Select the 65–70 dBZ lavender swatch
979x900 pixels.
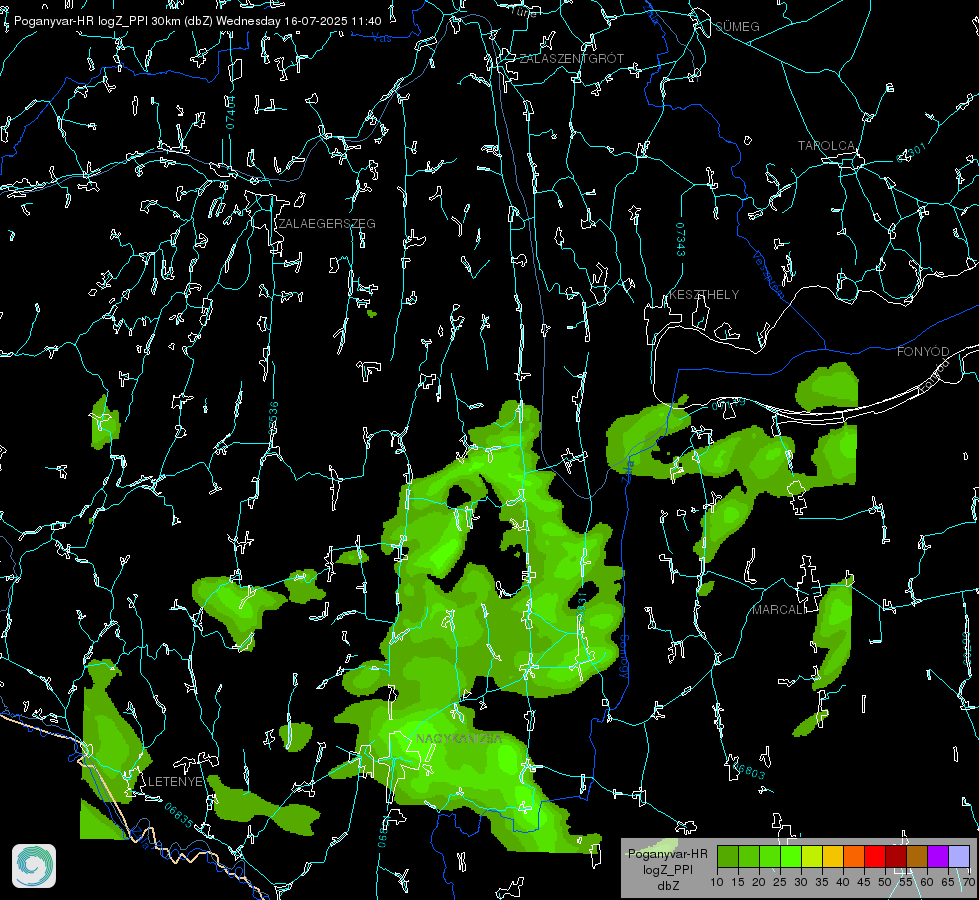tap(959, 856)
